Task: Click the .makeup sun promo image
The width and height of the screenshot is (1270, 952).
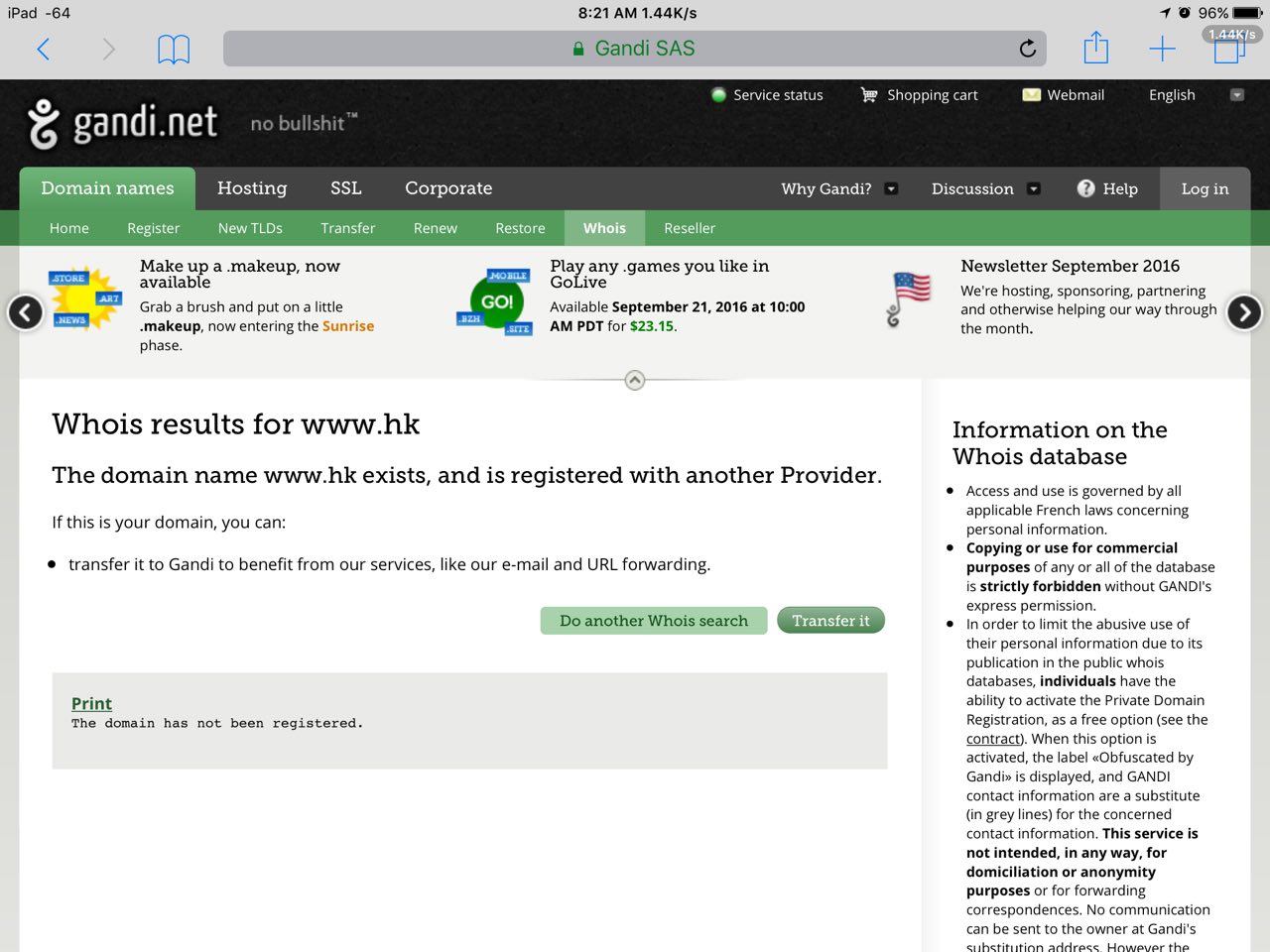Action: (85, 298)
